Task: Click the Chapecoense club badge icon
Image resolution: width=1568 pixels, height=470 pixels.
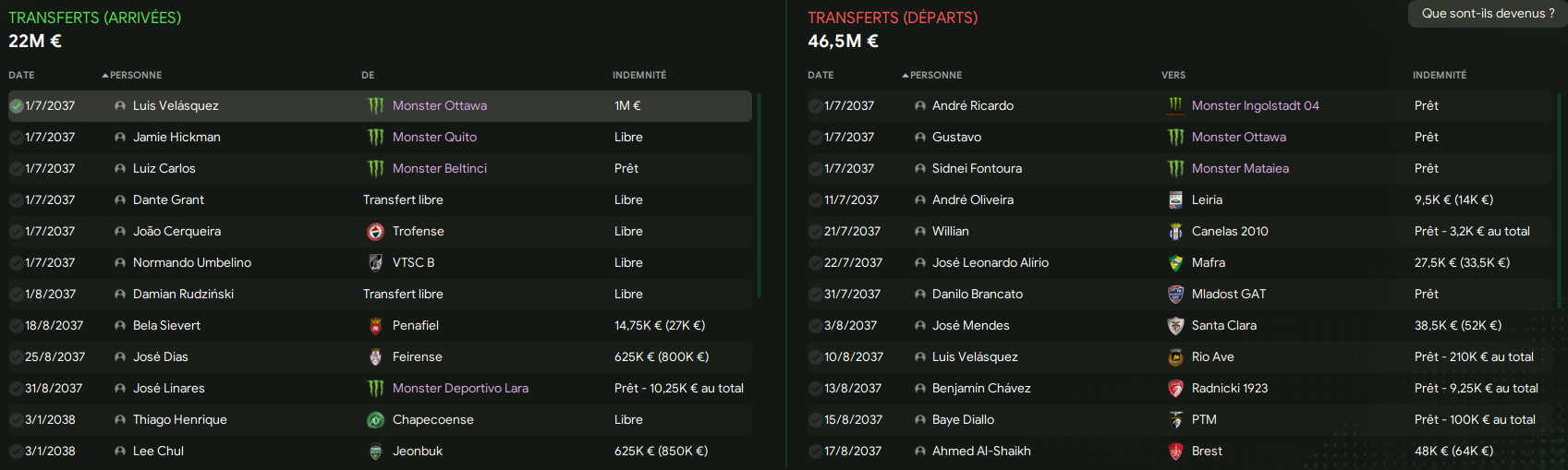Action: click(375, 420)
